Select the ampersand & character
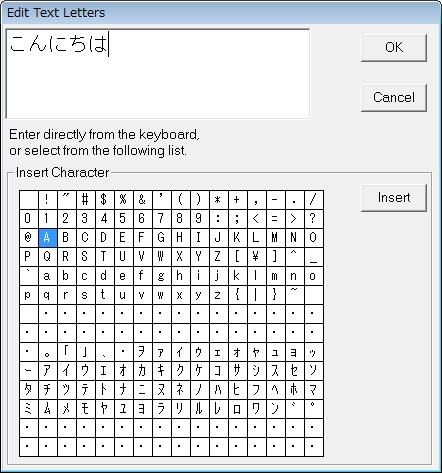Viewport: 442px width, 473px height. pos(143,200)
